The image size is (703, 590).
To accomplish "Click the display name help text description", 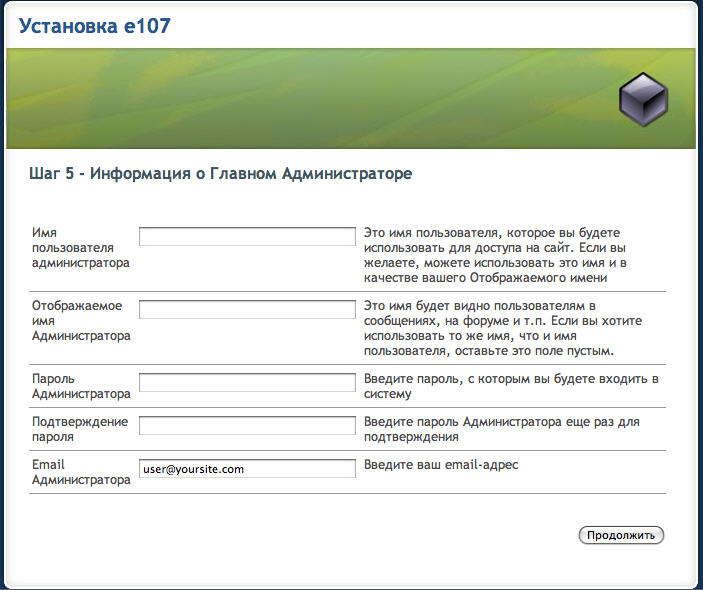I will click(503, 328).
